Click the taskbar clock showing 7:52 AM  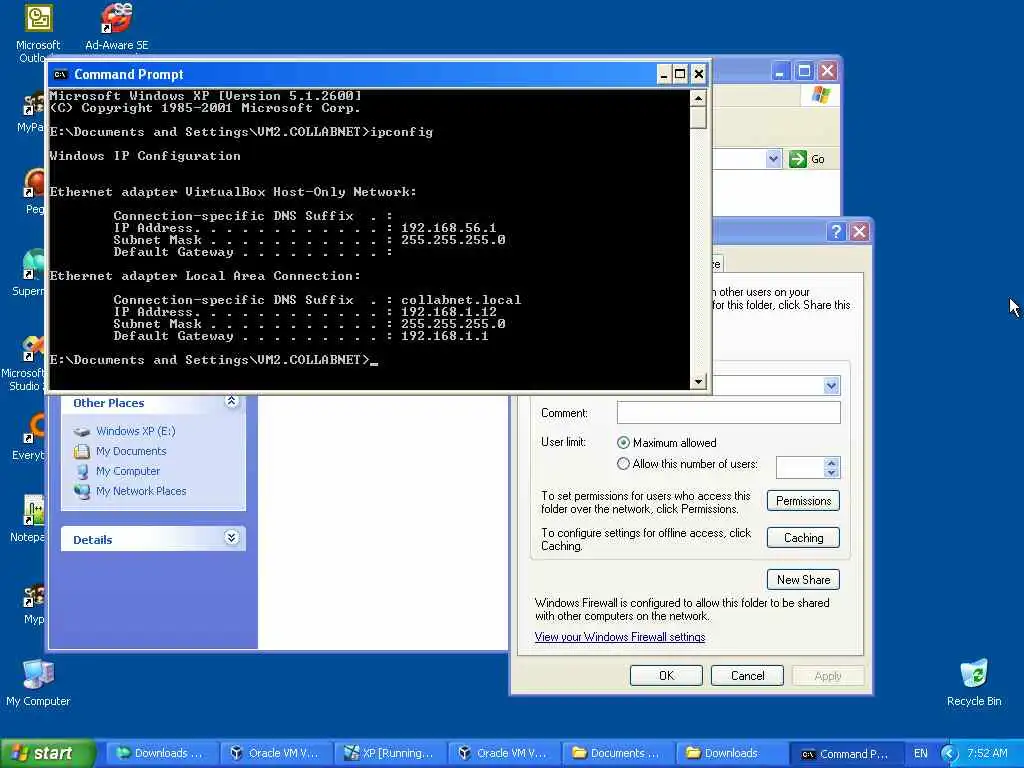click(x=987, y=754)
